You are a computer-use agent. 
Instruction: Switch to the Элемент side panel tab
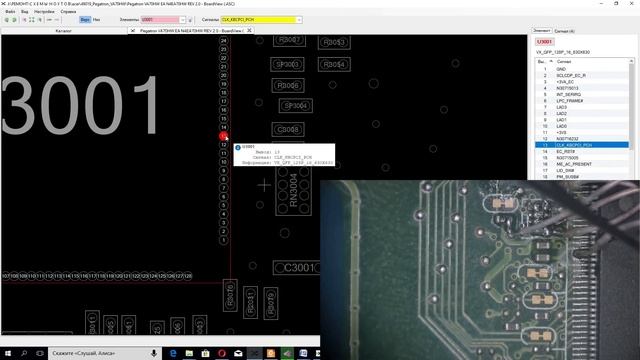[x=542, y=31]
